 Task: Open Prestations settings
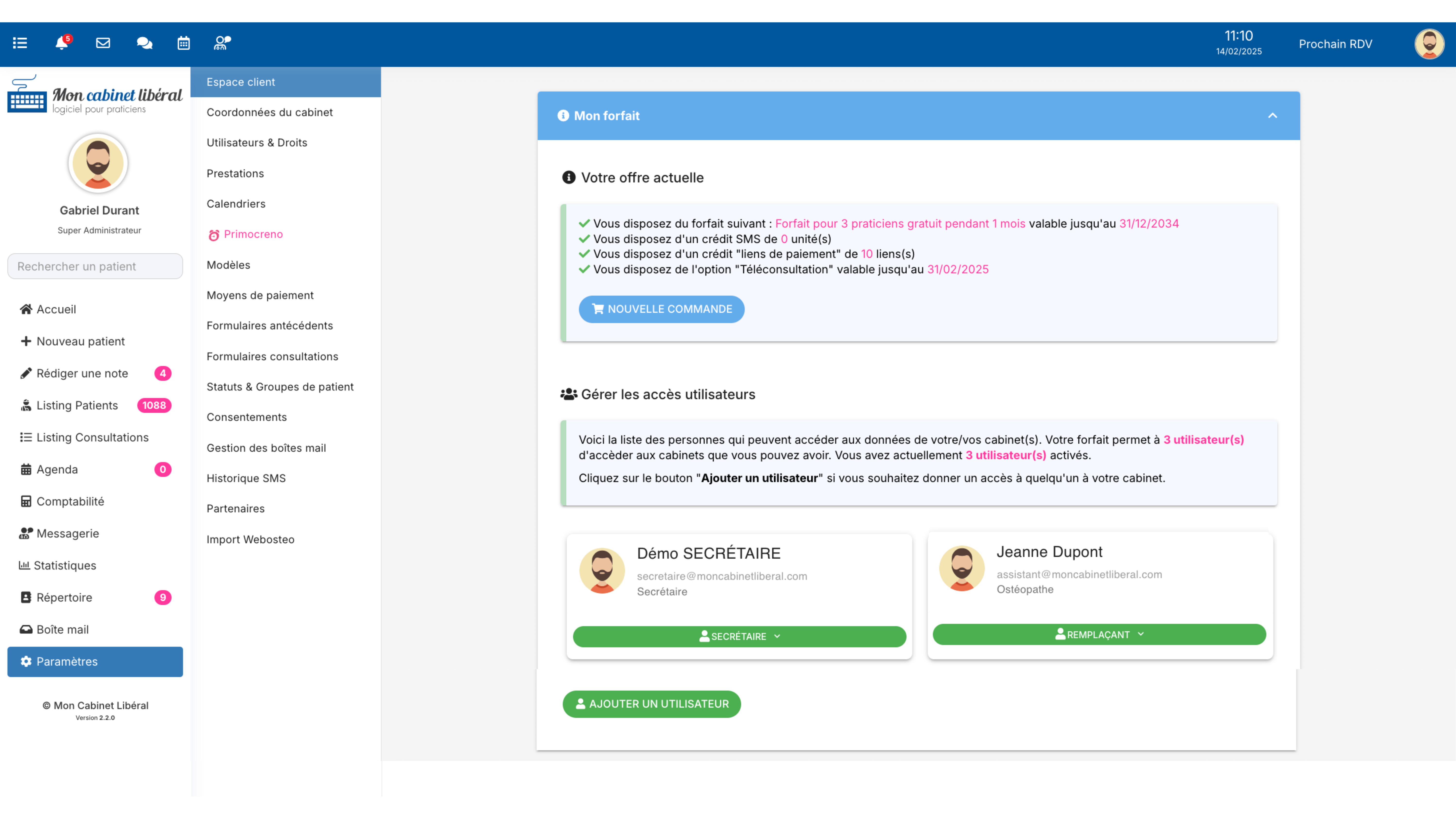285,174
